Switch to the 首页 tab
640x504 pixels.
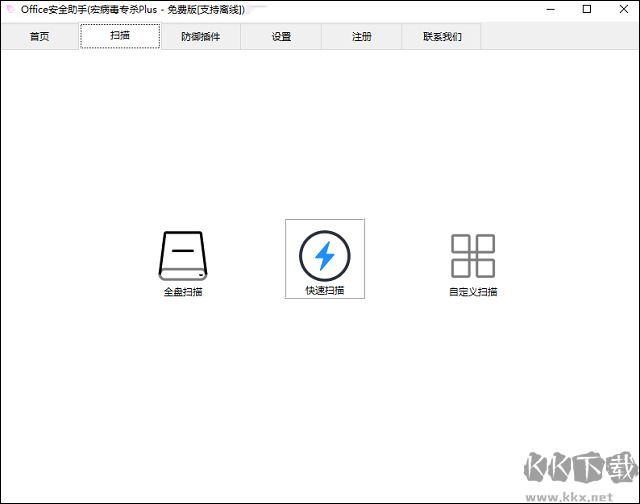tap(40, 36)
